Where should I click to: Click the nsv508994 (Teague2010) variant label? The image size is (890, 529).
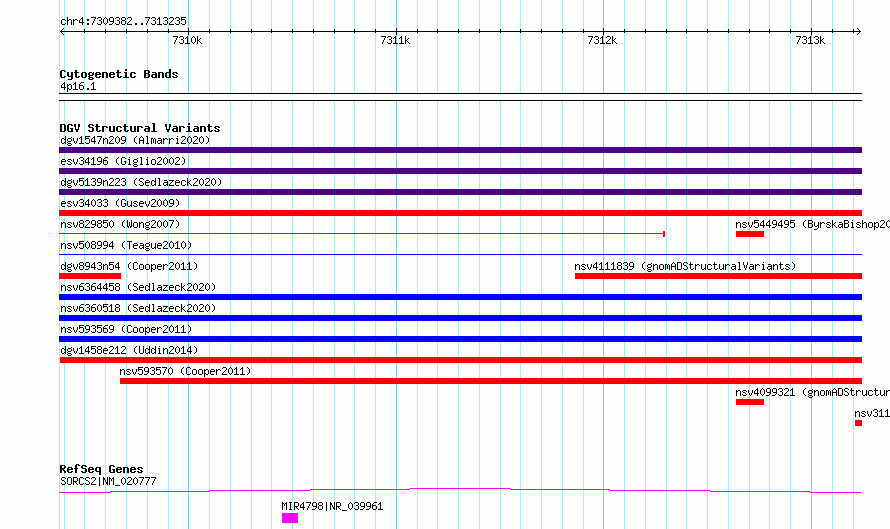click(x=126, y=245)
